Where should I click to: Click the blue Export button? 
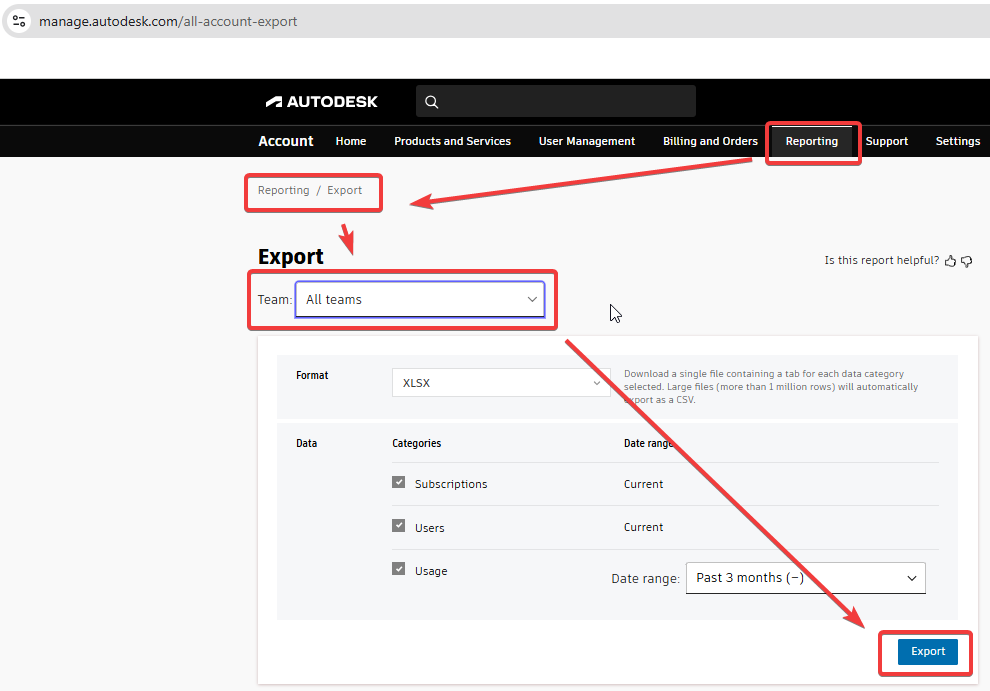pos(927,651)
